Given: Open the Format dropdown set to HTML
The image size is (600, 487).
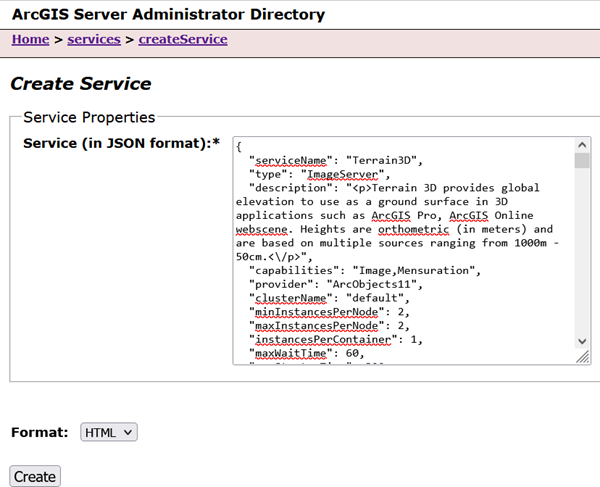Looking at the screenshot, I should coord(109,432).
